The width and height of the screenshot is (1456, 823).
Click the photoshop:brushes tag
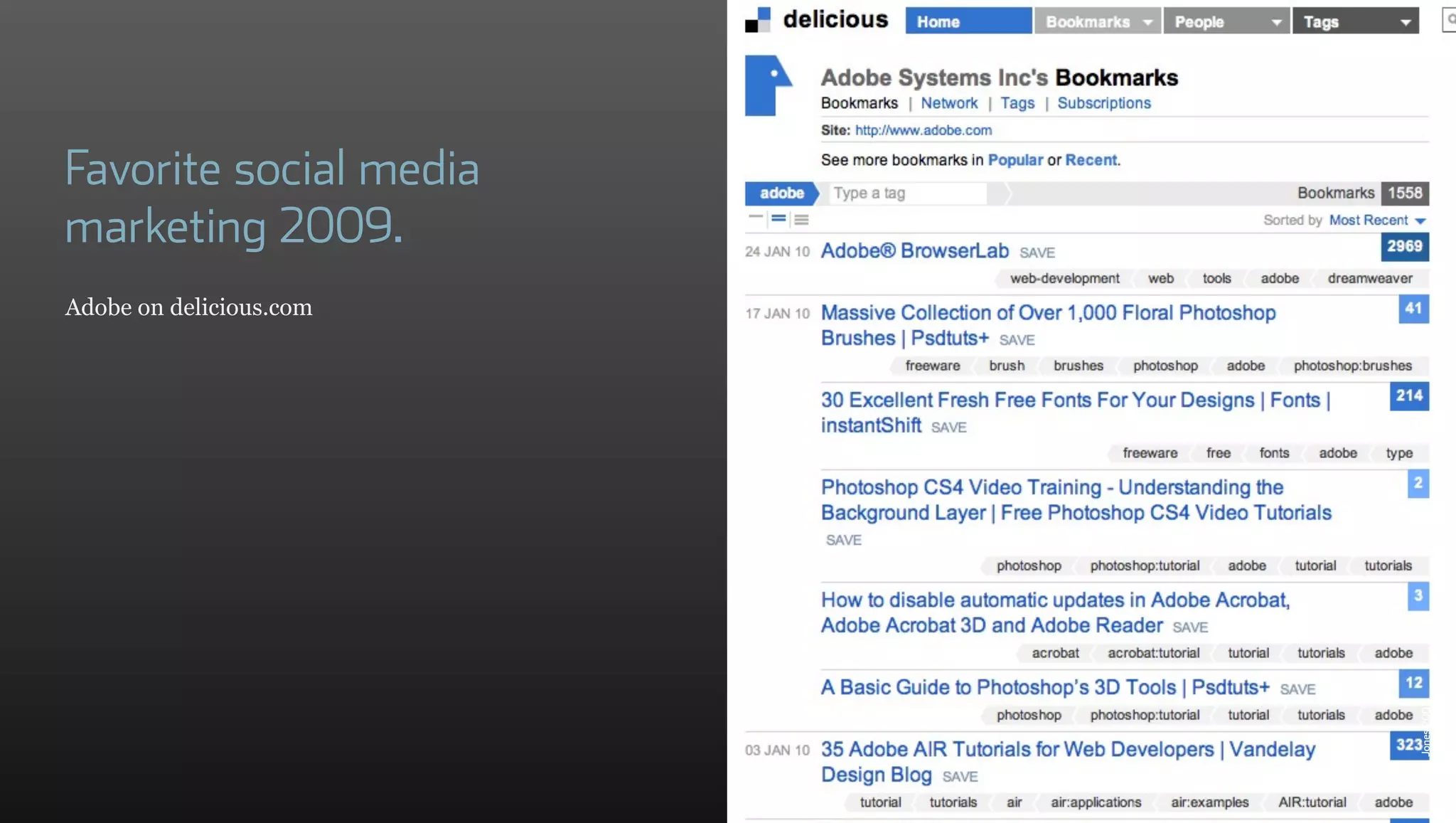coord(1352,366)
